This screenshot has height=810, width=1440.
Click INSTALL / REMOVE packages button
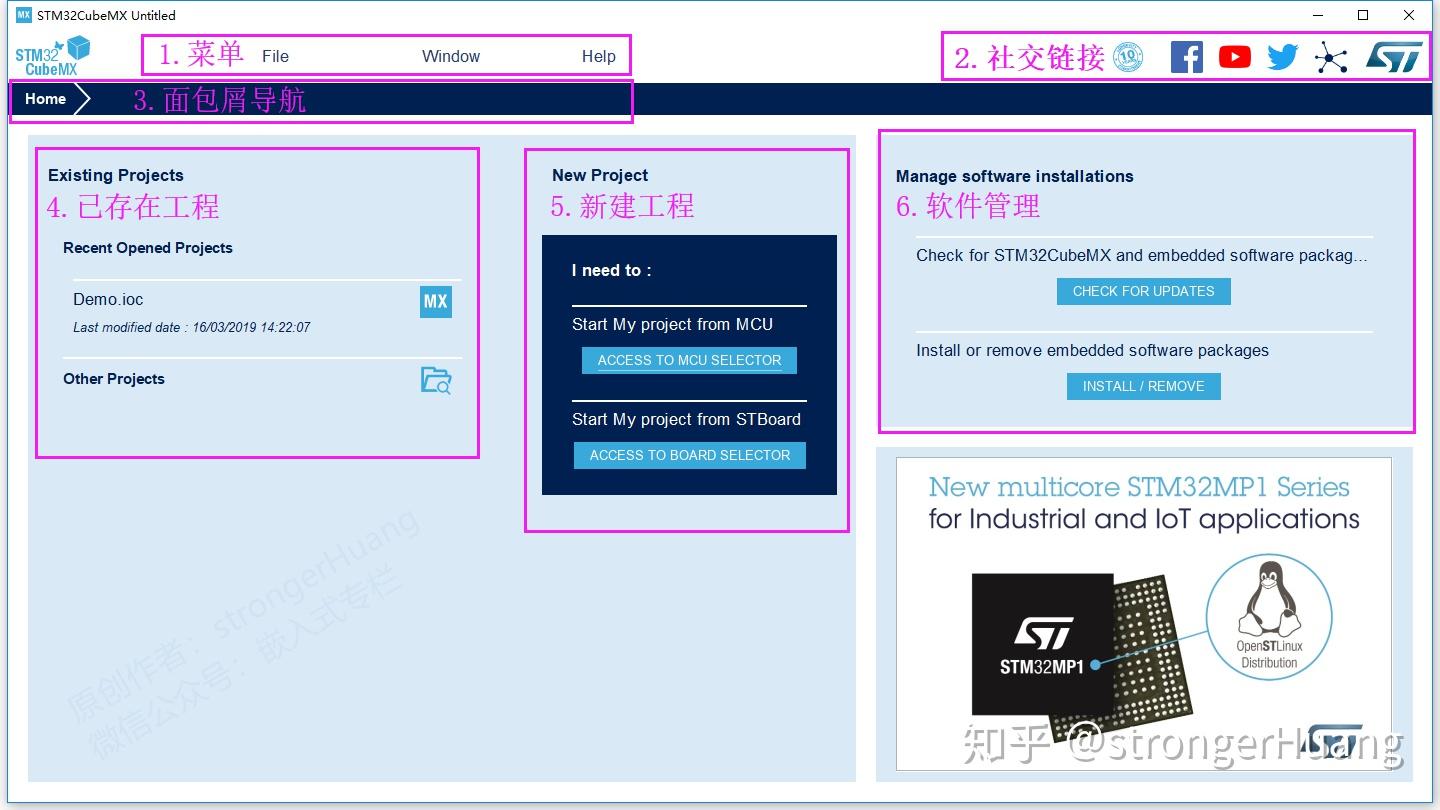[x=1143, y=386]
